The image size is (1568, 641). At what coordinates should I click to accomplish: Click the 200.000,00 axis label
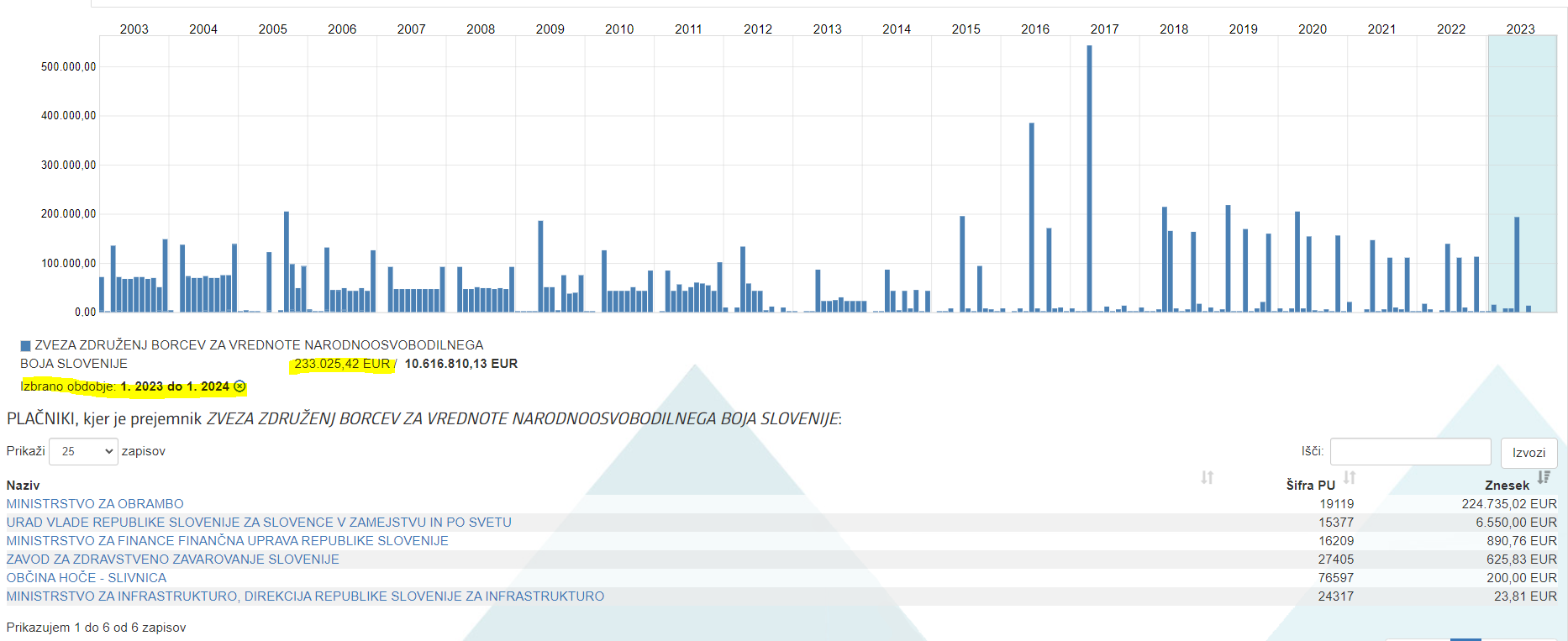(x=69, y=214)
